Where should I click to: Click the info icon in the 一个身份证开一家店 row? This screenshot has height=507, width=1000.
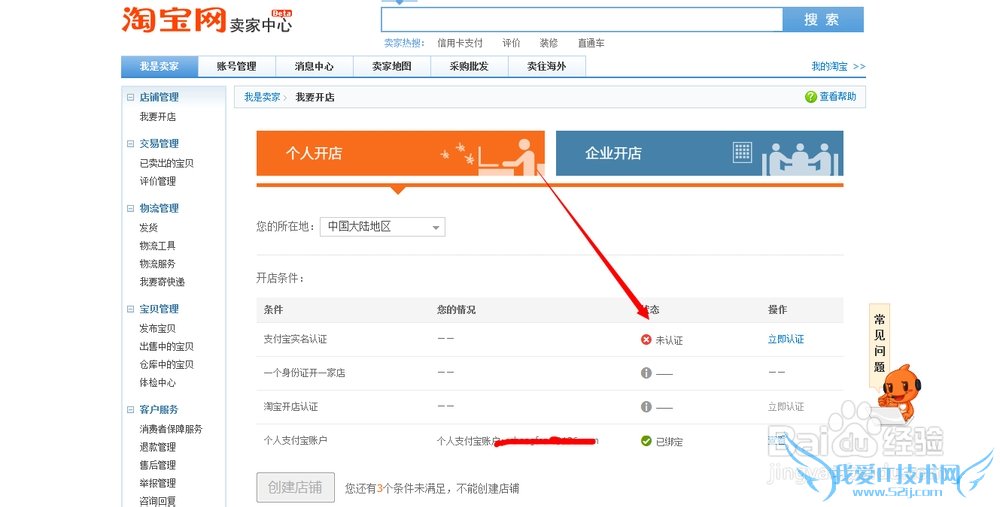point(646,373)
